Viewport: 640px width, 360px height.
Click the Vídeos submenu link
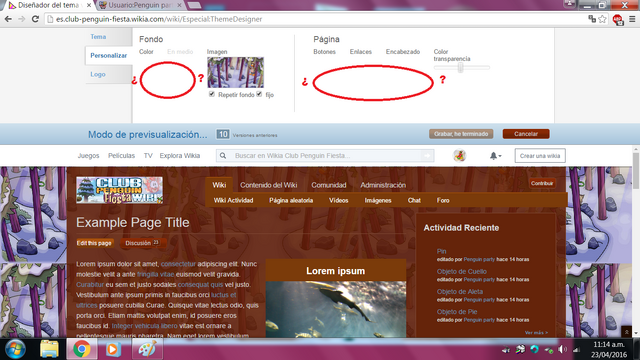pos(338,200)
